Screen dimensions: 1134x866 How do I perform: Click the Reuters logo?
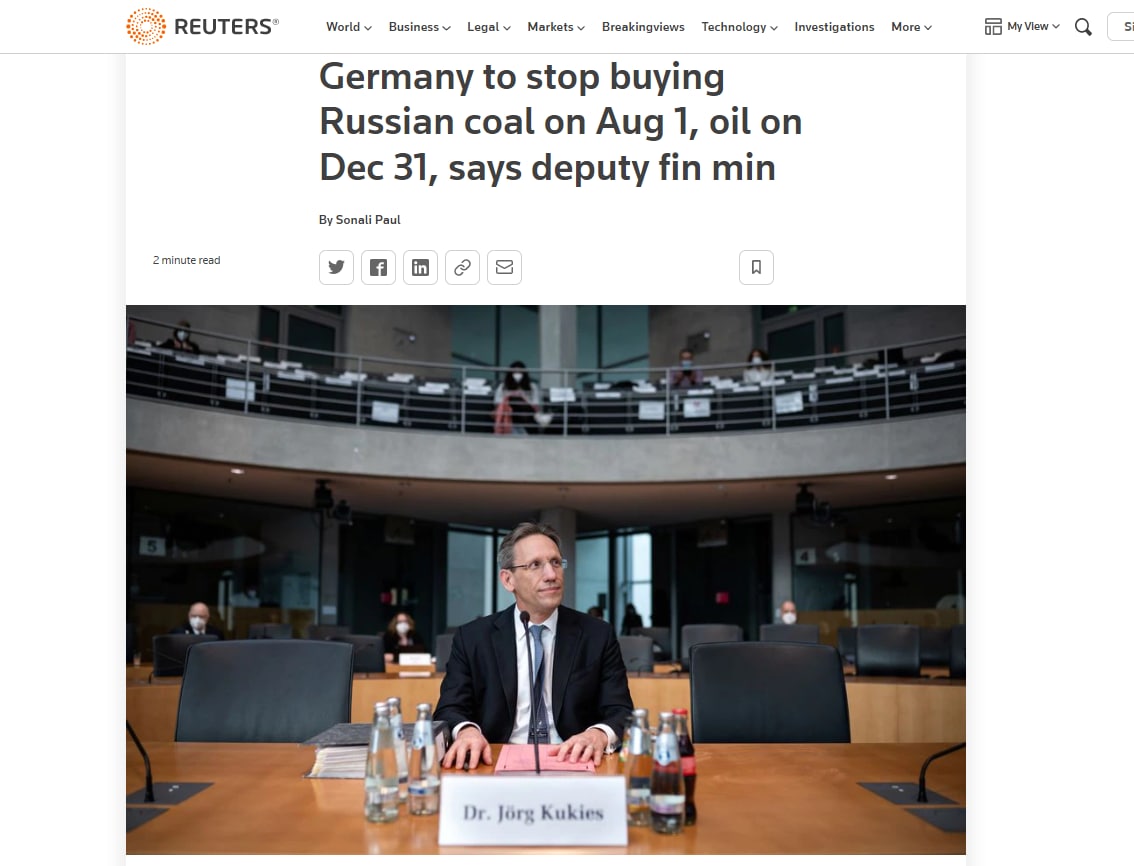point(202,27)
